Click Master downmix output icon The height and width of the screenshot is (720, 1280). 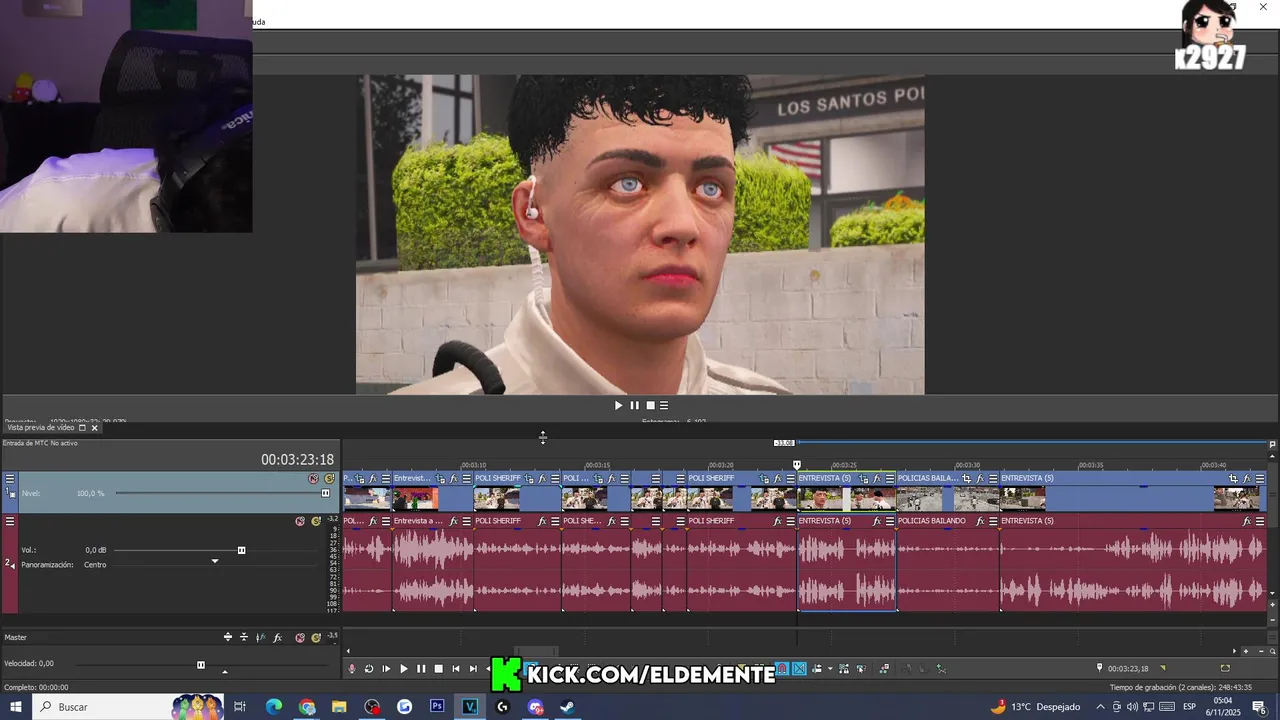244,638
